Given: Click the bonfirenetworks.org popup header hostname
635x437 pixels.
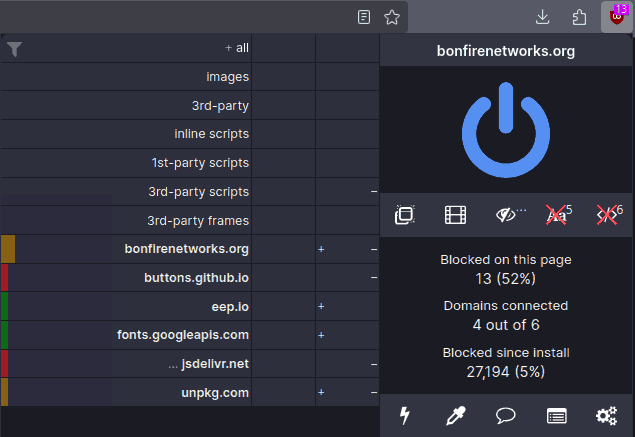Looking at the screenshot, I should (506, 51).
